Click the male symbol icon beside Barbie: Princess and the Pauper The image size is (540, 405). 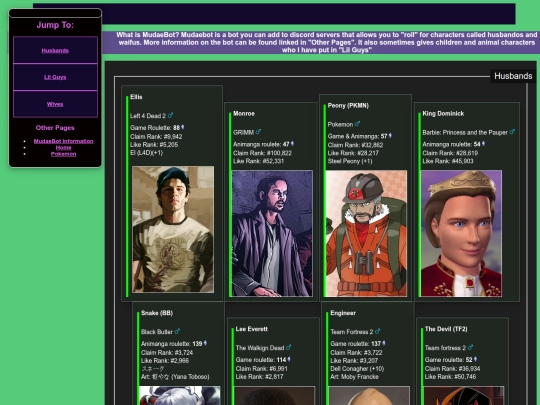point(512,132)
